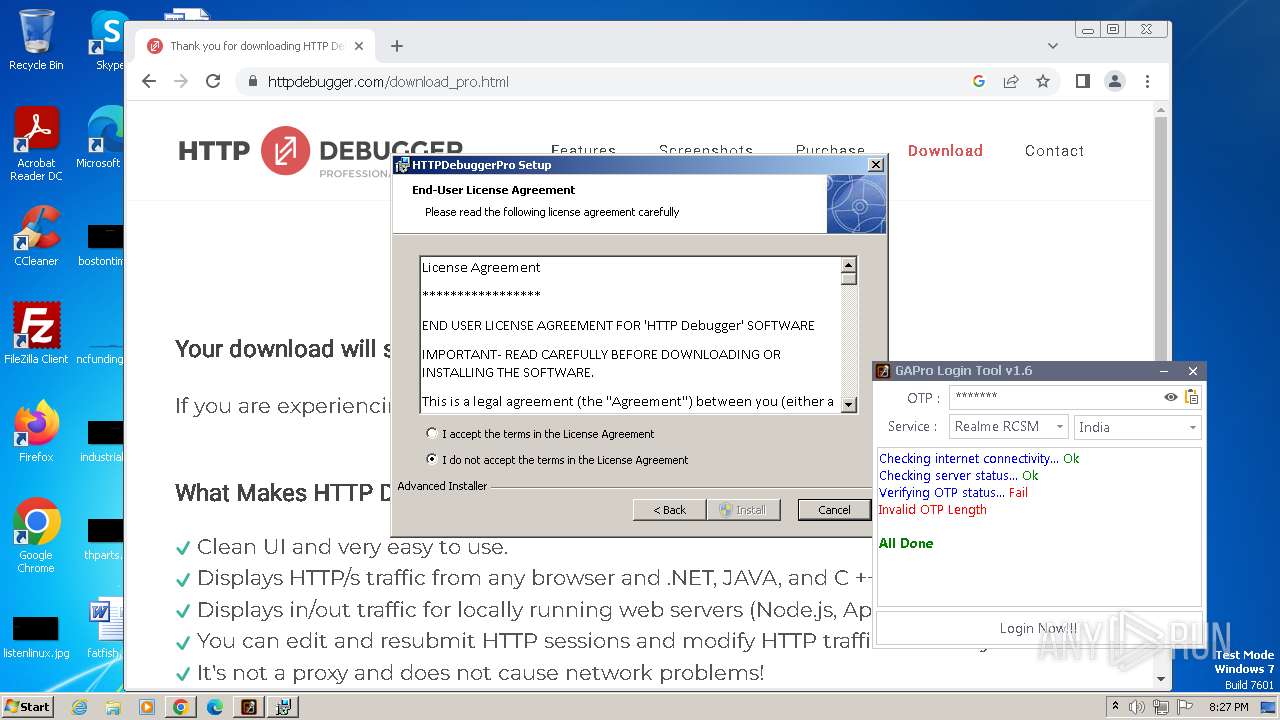1280x720 pixels.
Task: Reload the httpdebugger page
Action: click(213, 81)
